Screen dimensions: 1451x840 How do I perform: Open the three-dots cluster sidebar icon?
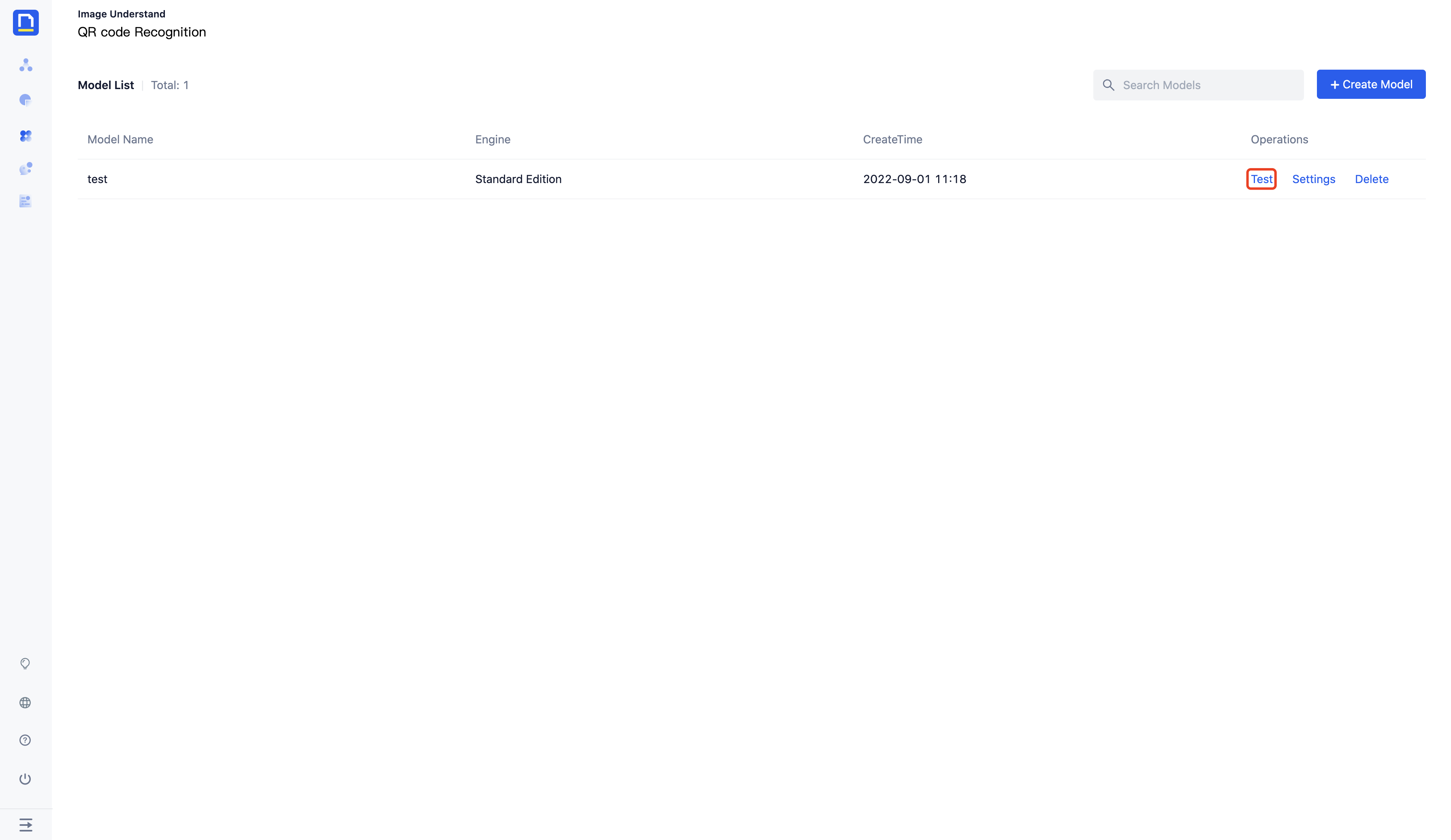[x=26, y=65]
